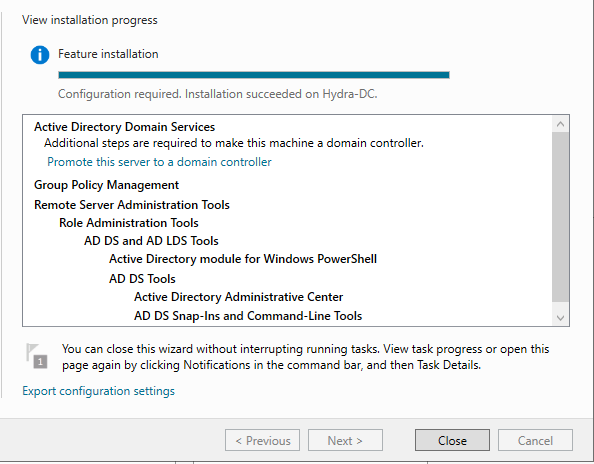Viewport: 594px width, 464px height.
Task: Click the Next button
Action: click(345, 440)
